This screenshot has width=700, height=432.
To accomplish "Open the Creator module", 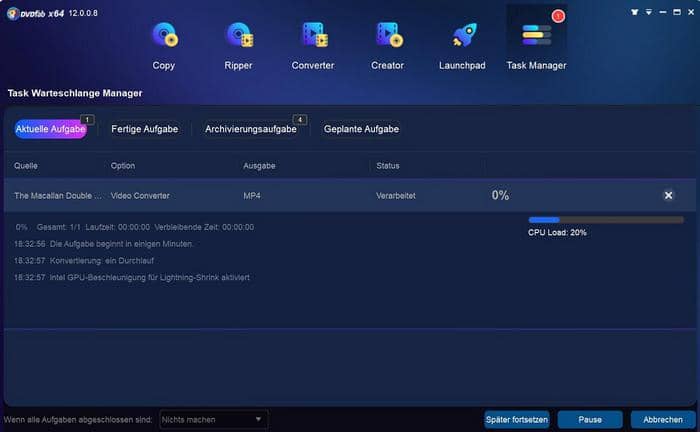I will 388,46.
